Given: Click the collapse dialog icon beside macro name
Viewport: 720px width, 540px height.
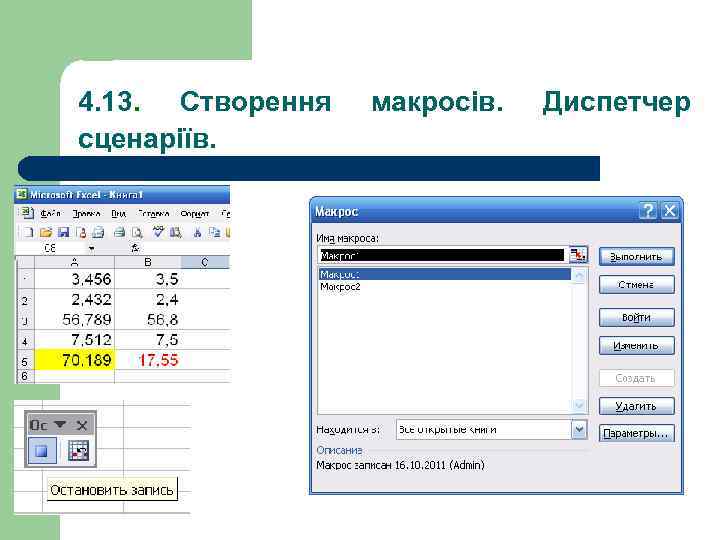Looking at the screenshot, I should (x=578, y=255).
